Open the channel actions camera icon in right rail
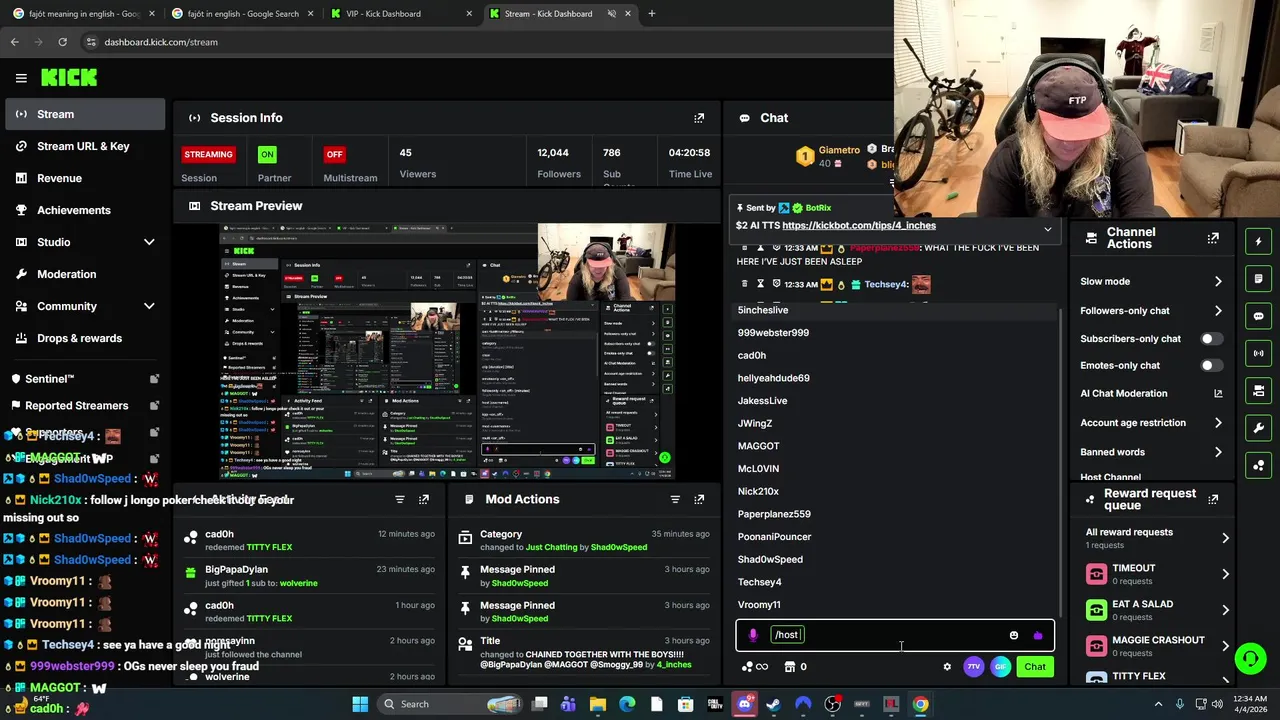 (x=1259, y=391)
